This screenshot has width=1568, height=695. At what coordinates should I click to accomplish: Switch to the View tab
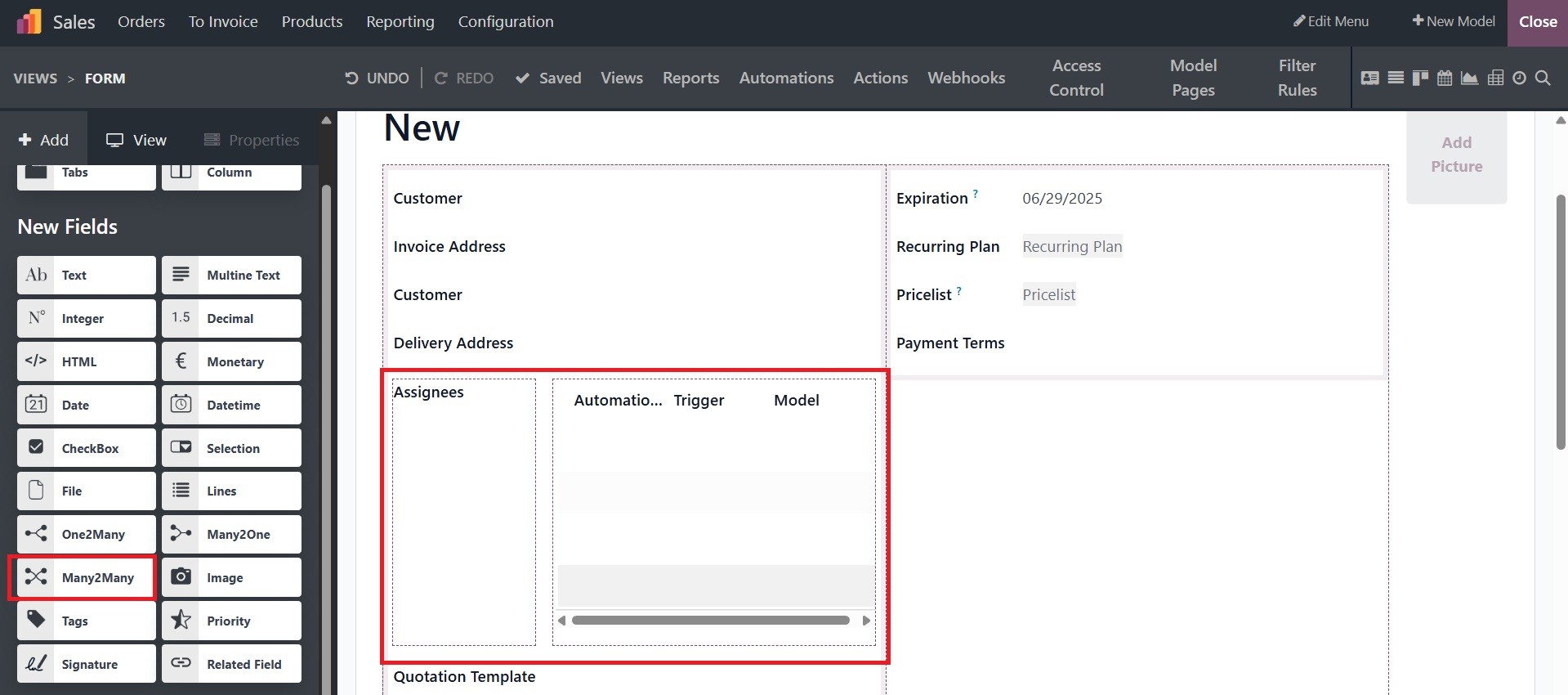pyautogui.click(x=136, y=140)
